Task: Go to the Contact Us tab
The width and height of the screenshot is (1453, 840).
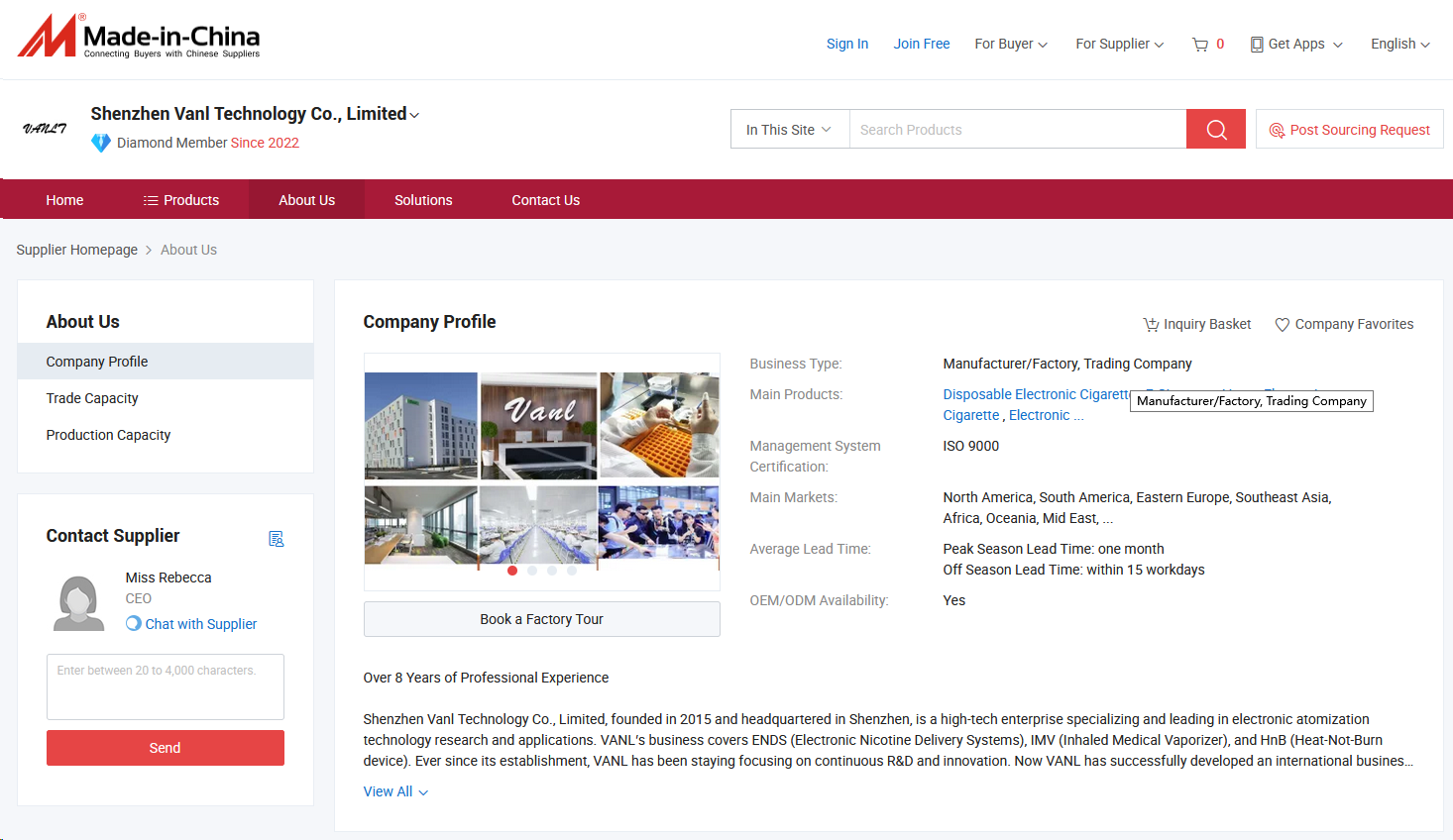Action: click(x=545, y=200)
